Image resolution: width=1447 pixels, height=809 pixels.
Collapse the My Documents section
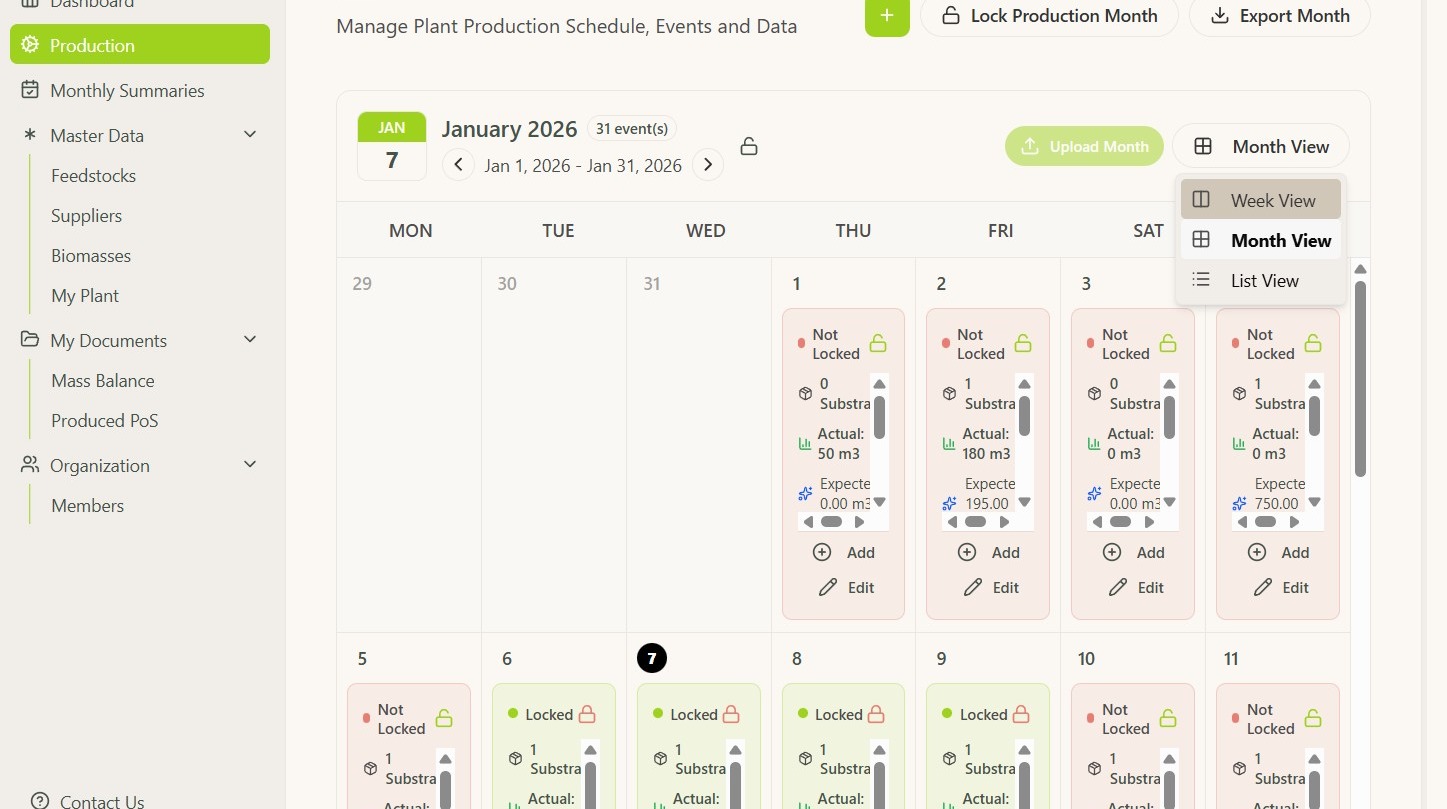click(x=250, y=340)
